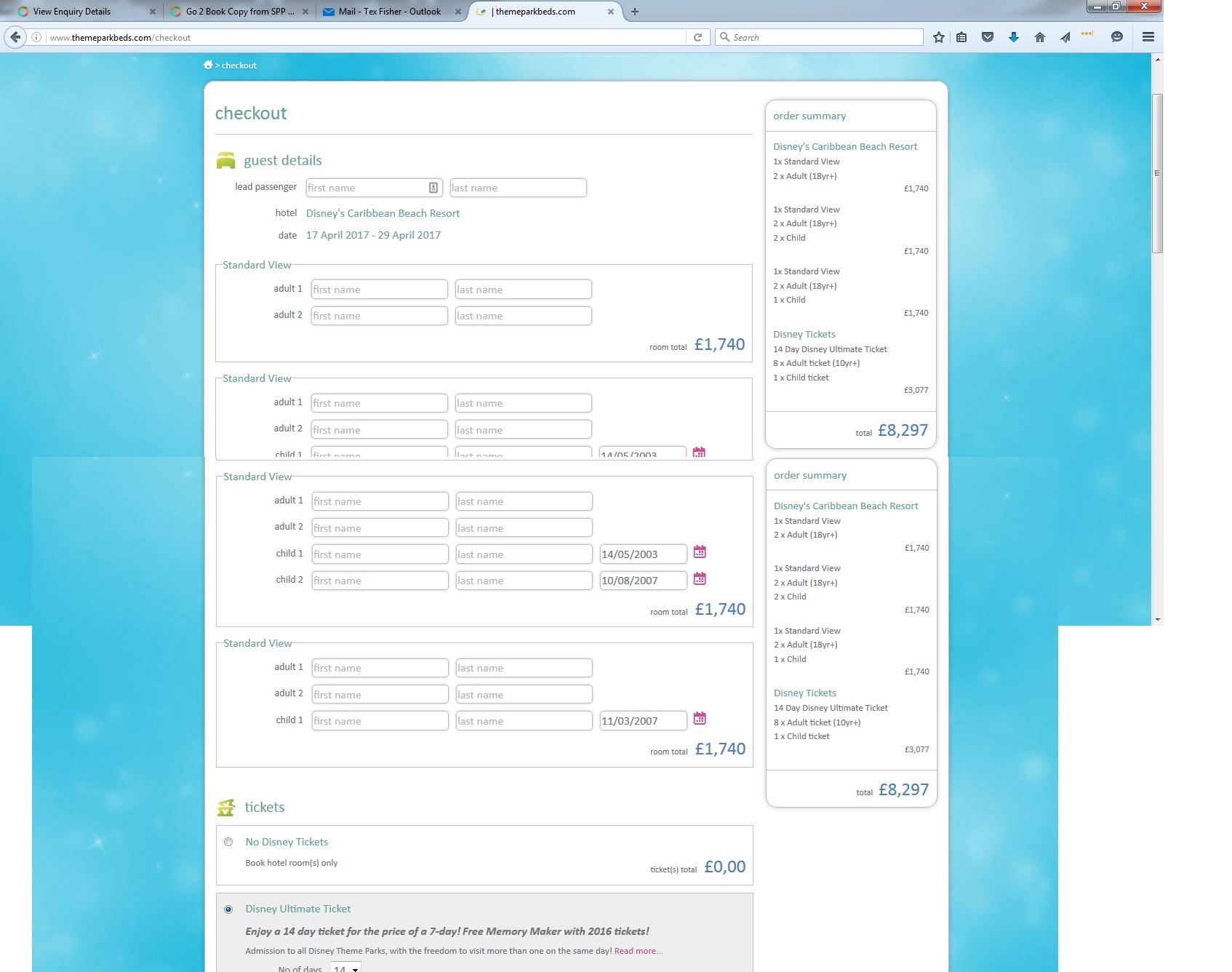Click the 'lead passenger' label

265,187
